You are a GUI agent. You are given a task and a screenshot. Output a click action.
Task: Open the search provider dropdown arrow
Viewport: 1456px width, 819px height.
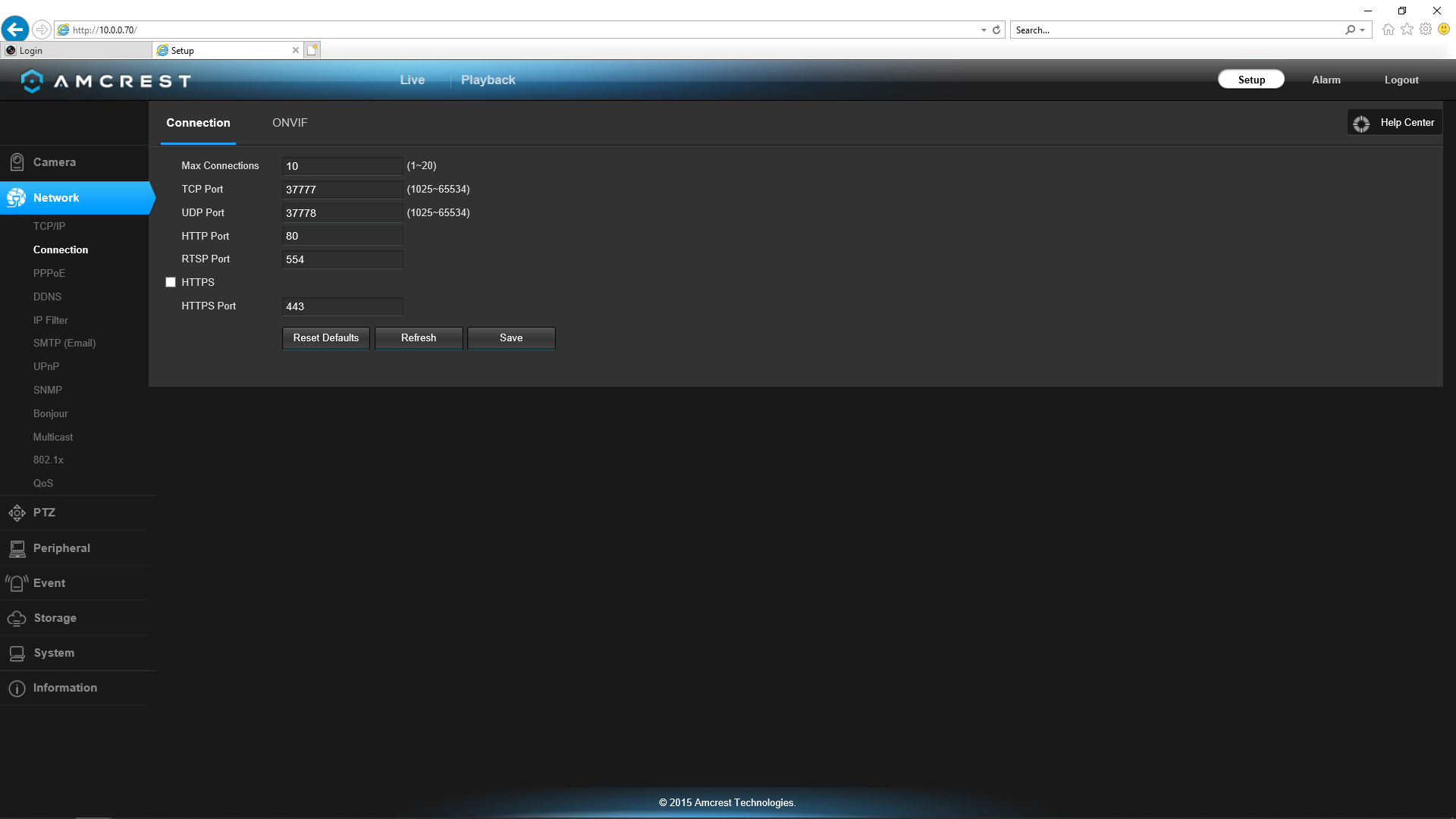coord(1363,30)
